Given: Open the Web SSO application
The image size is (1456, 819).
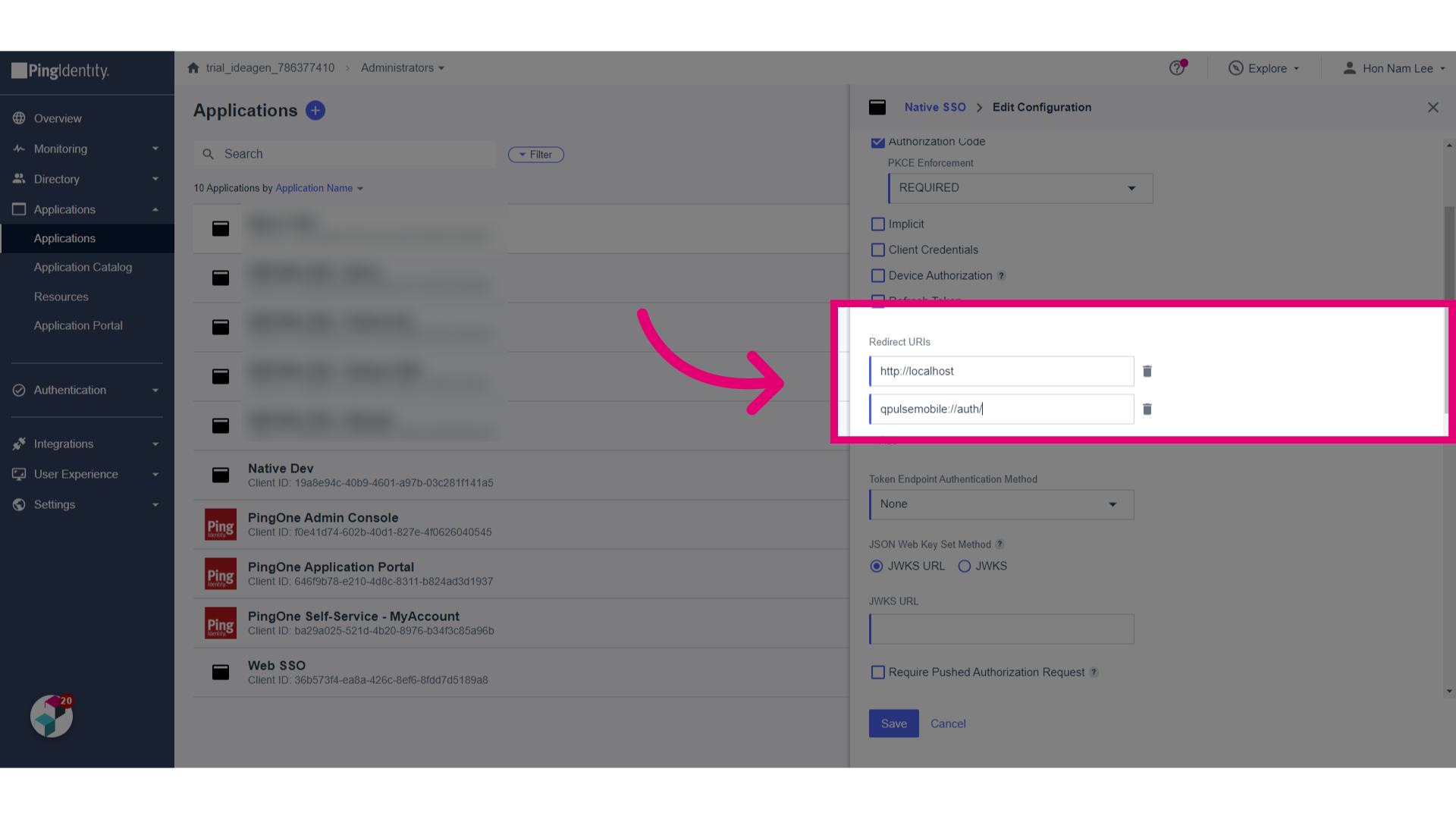Looking at the screenshot, I should 277,666.
